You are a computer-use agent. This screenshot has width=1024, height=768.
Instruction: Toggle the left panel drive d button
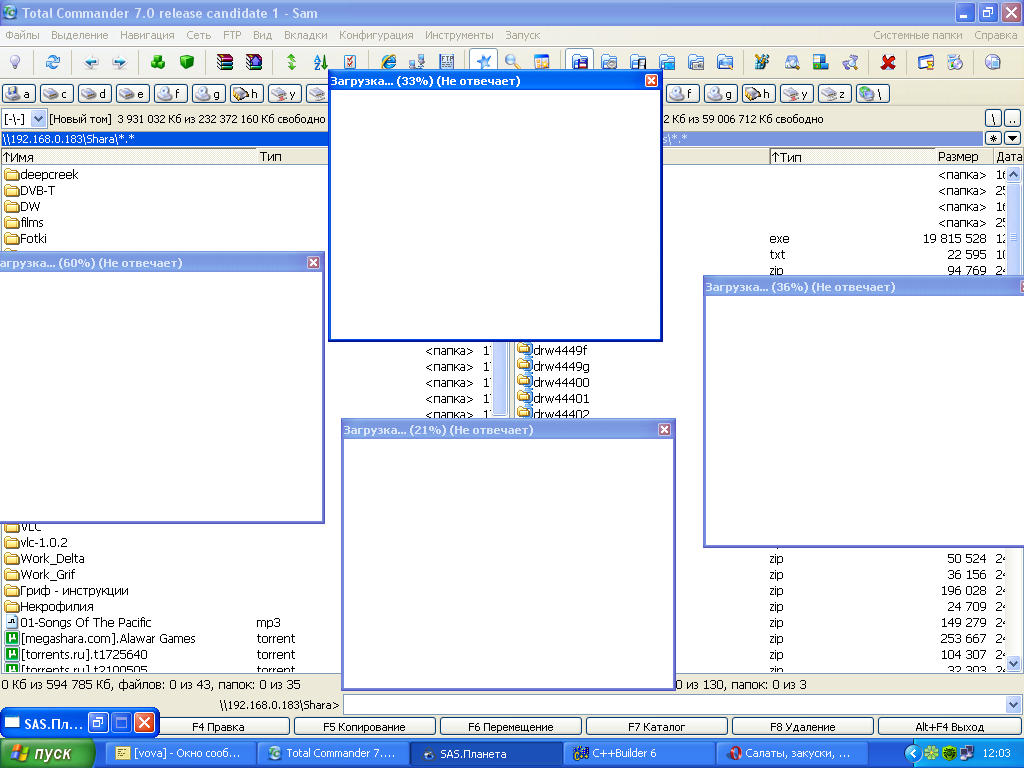(94, 94)
